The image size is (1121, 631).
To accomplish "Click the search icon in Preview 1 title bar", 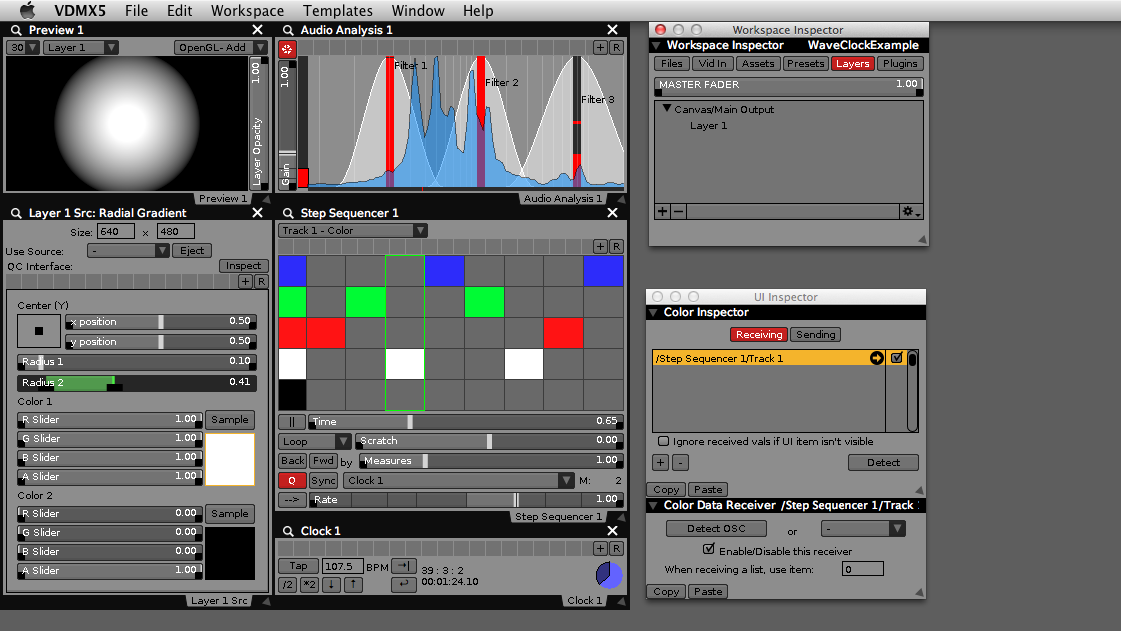I will tap(16, 30).
